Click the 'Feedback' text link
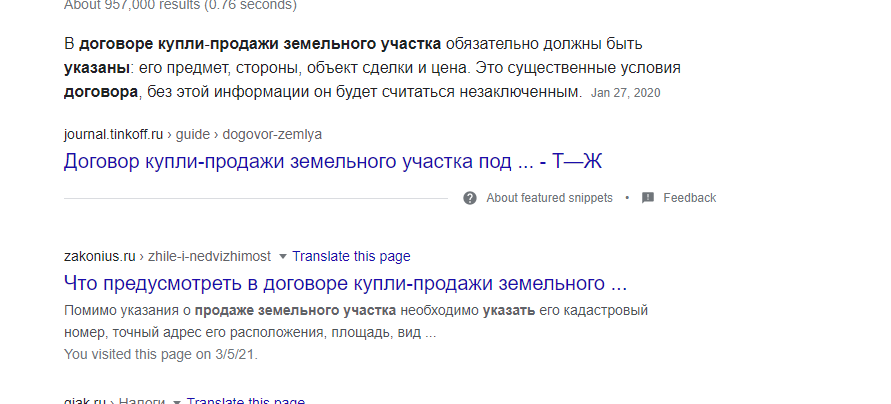The image size is (891, 404). (x=689, y=198)
